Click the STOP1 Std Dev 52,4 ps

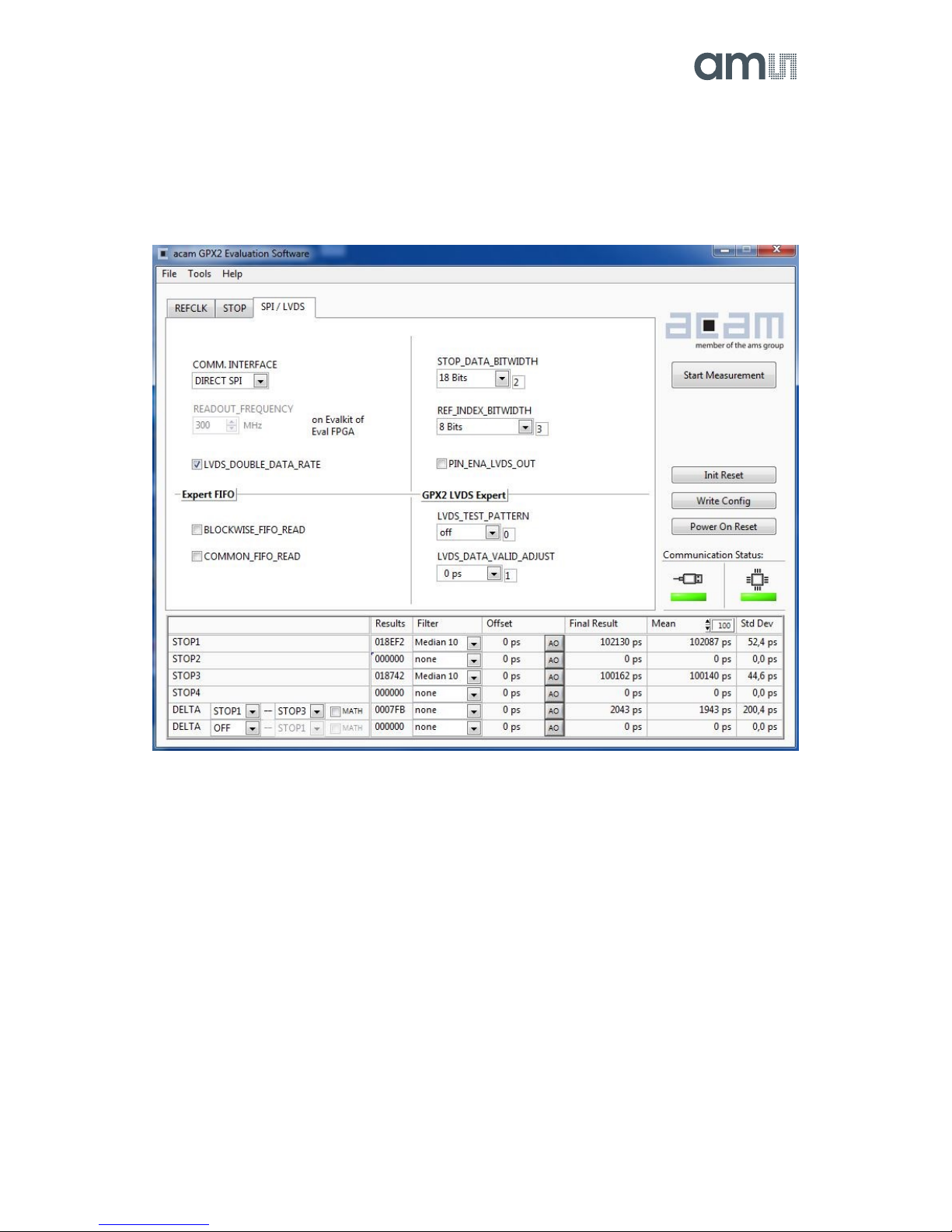[x=762, y=642]
